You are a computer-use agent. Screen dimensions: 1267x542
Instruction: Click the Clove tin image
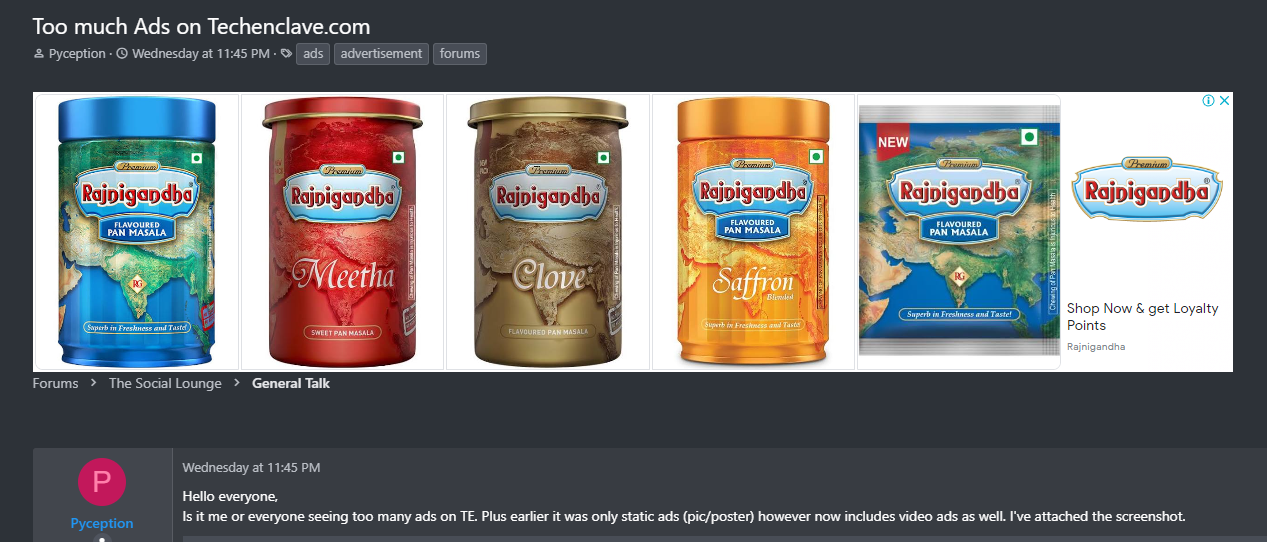(548, 232)
